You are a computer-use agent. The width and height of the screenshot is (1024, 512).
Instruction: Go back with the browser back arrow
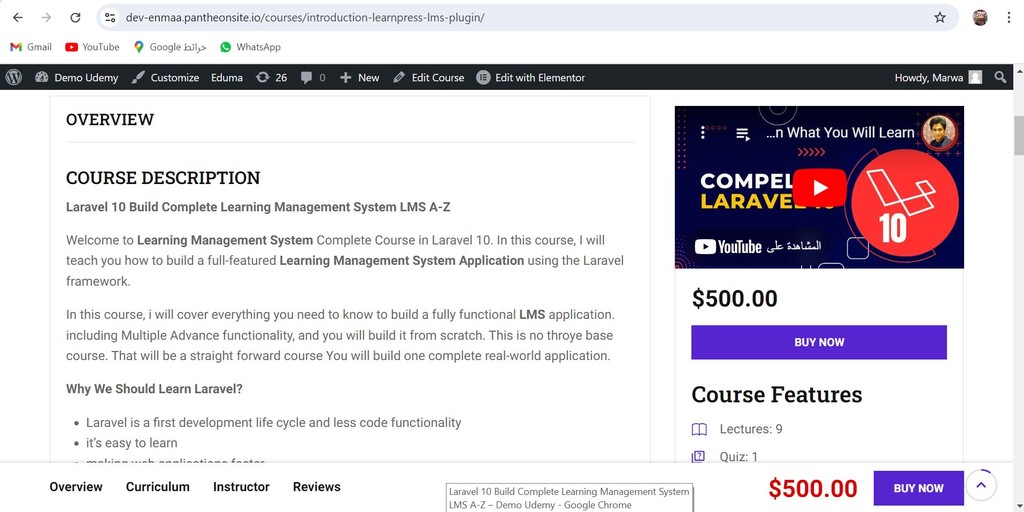coord(18,18)
